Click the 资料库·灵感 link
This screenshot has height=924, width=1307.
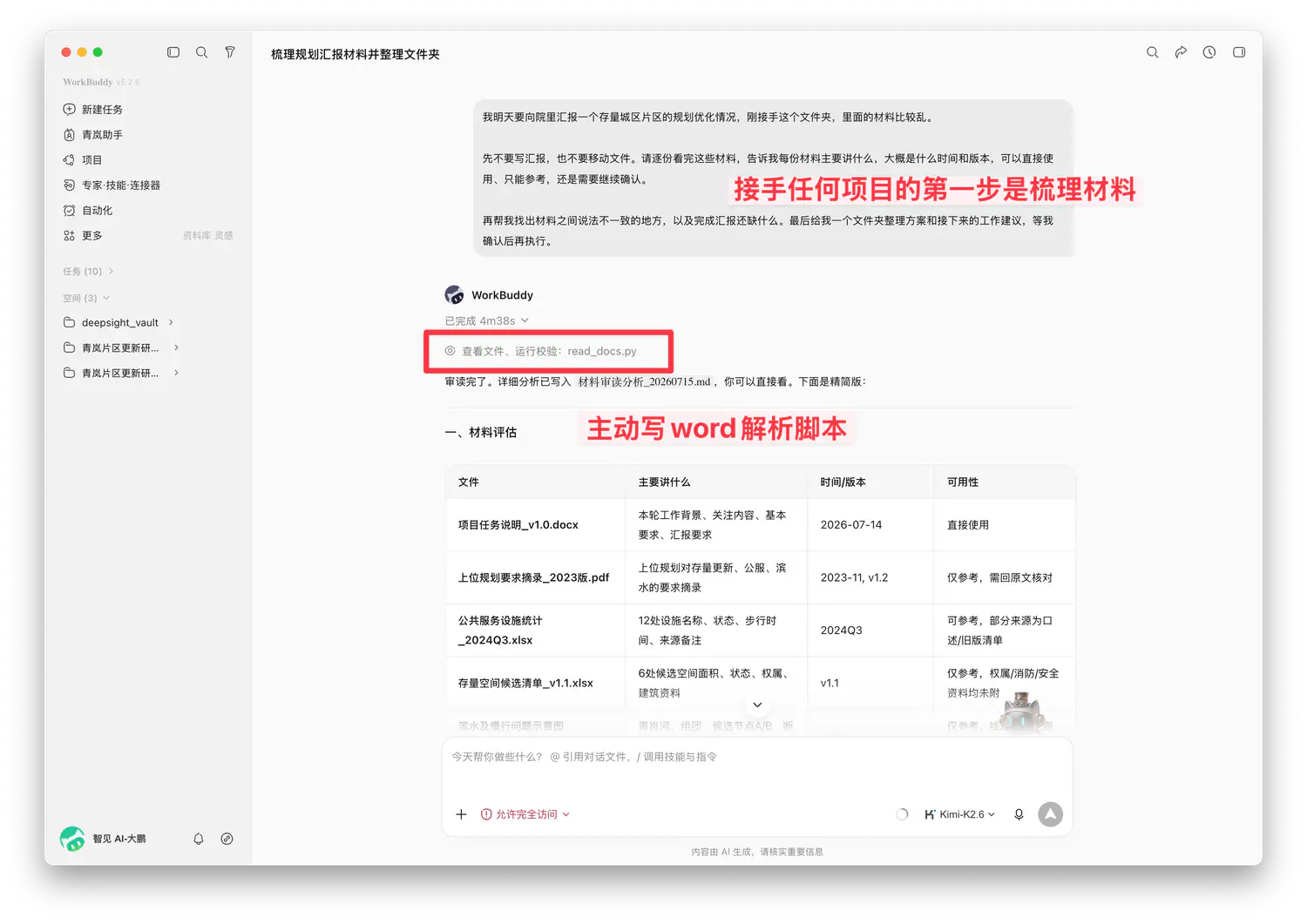click(207, 236)
